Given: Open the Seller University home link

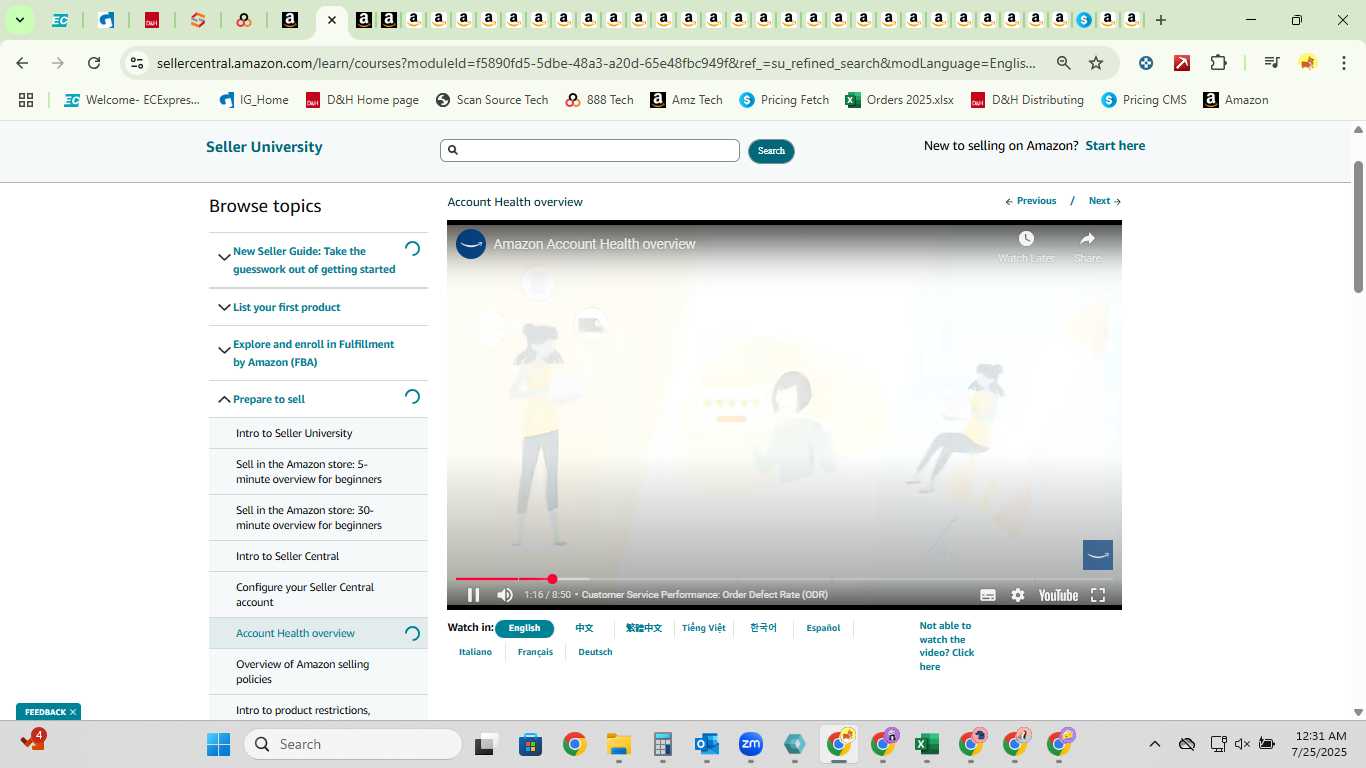Looking at the screenshot, I should 264,147.
